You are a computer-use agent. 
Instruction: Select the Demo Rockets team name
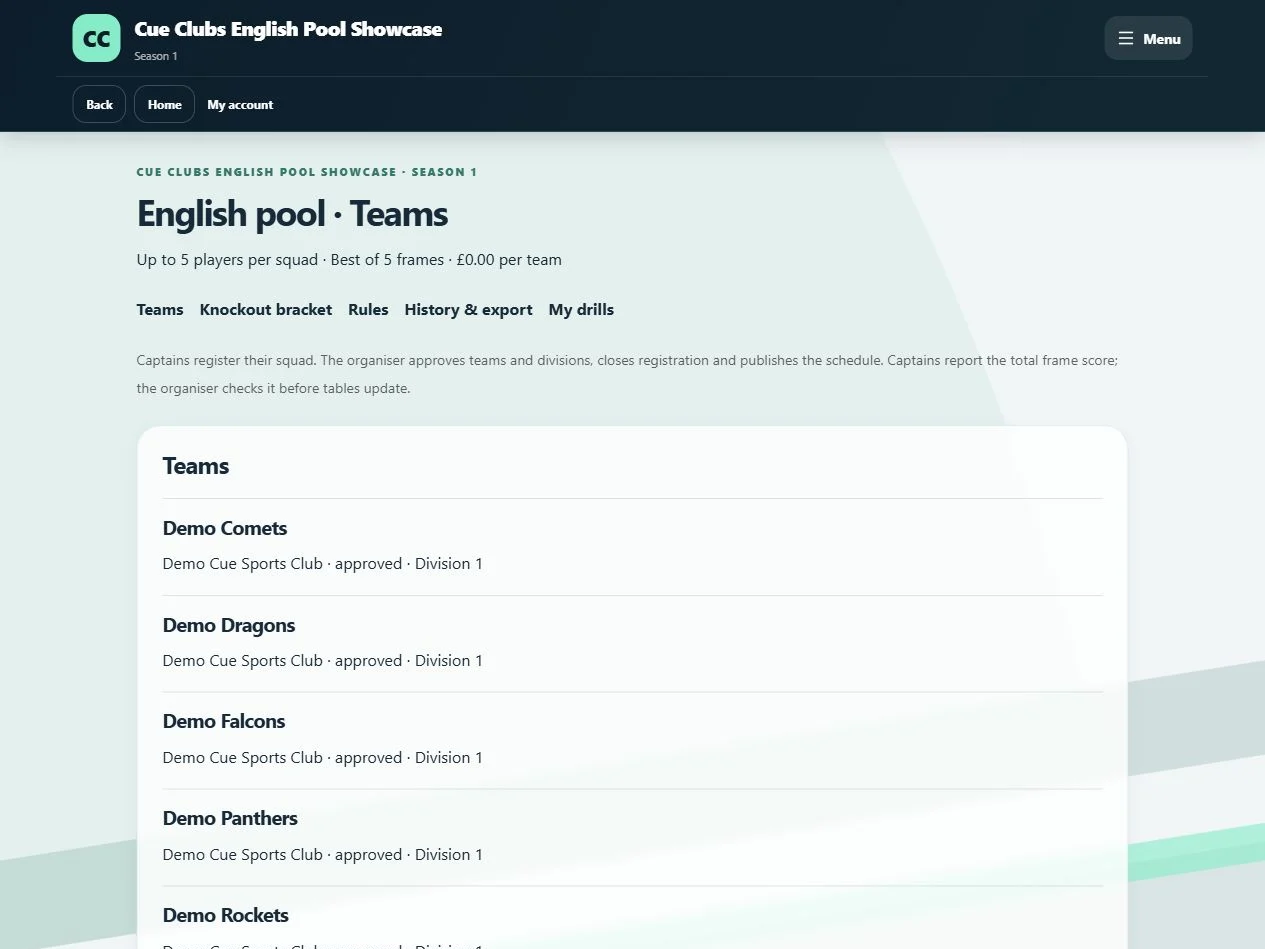(226, 915)
